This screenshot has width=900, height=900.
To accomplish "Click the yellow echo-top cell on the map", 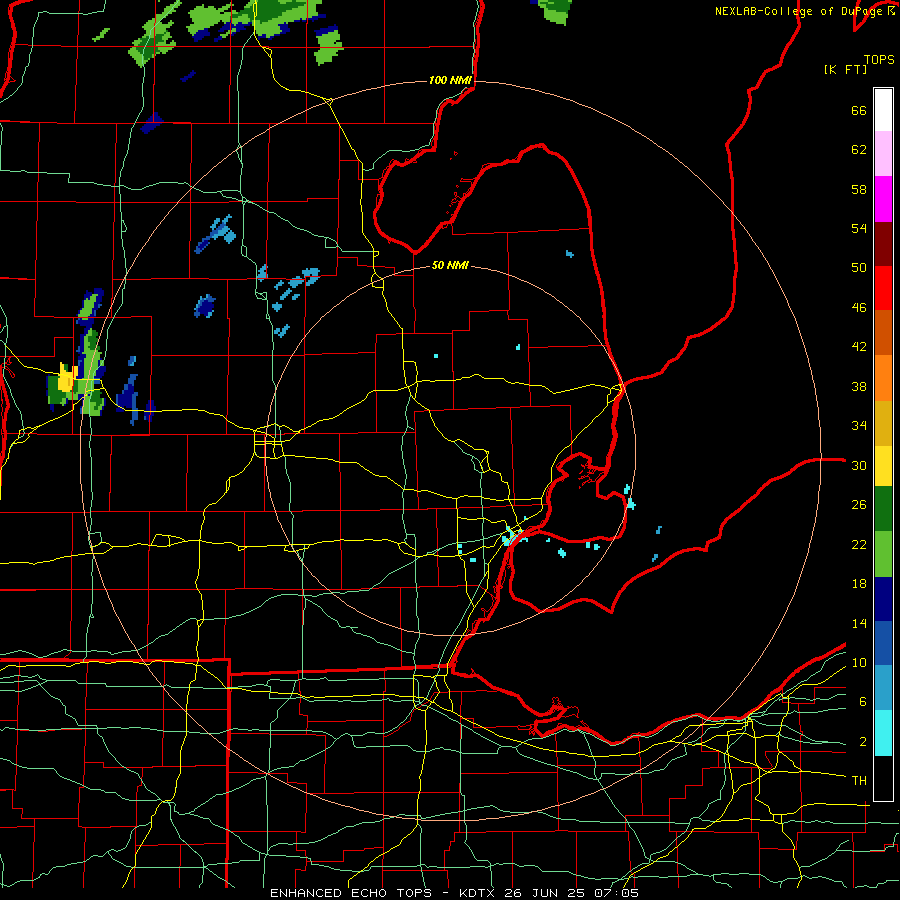I will [x=67, y=378].
